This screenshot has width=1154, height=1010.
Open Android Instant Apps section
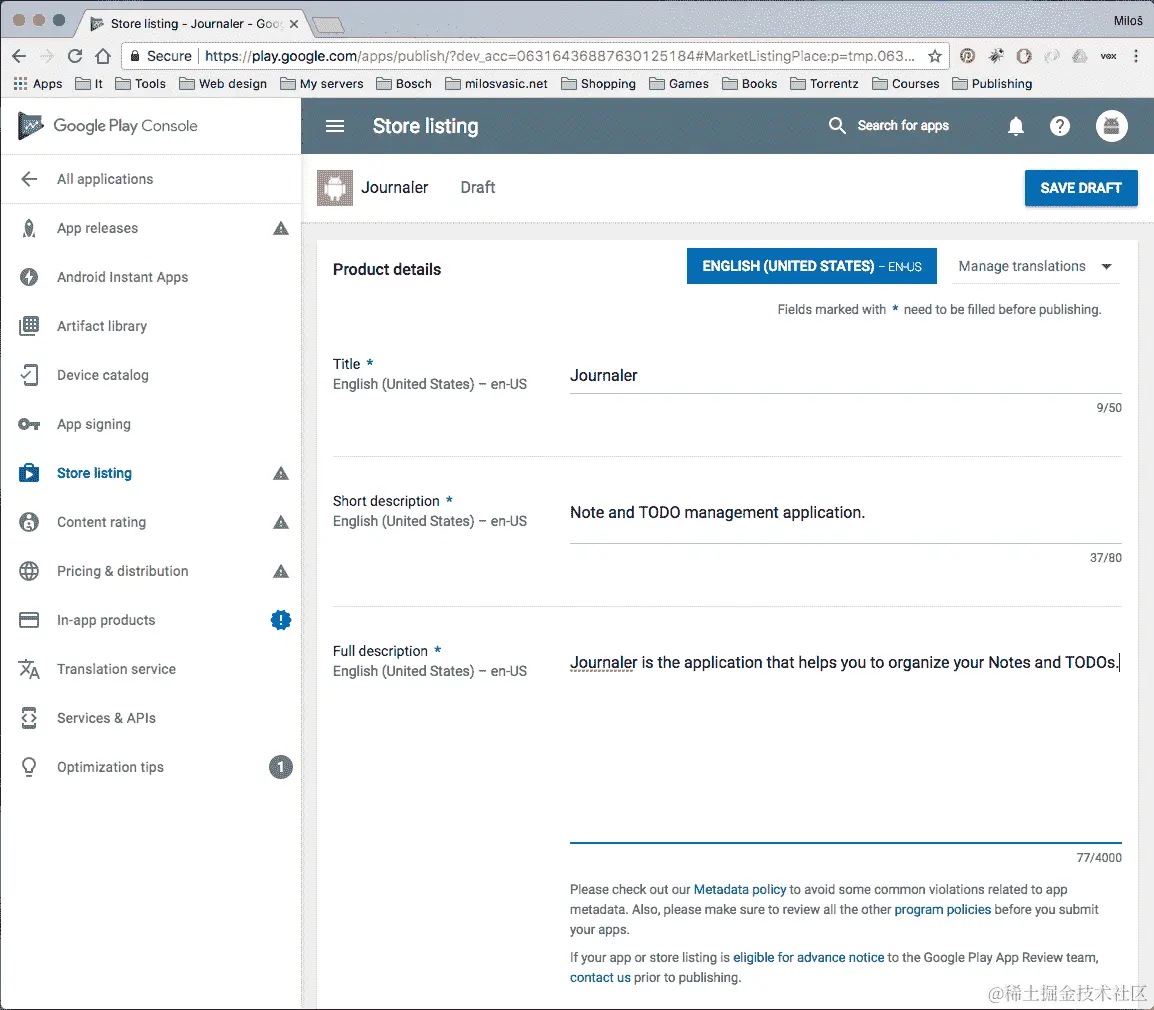pos(122,278)
